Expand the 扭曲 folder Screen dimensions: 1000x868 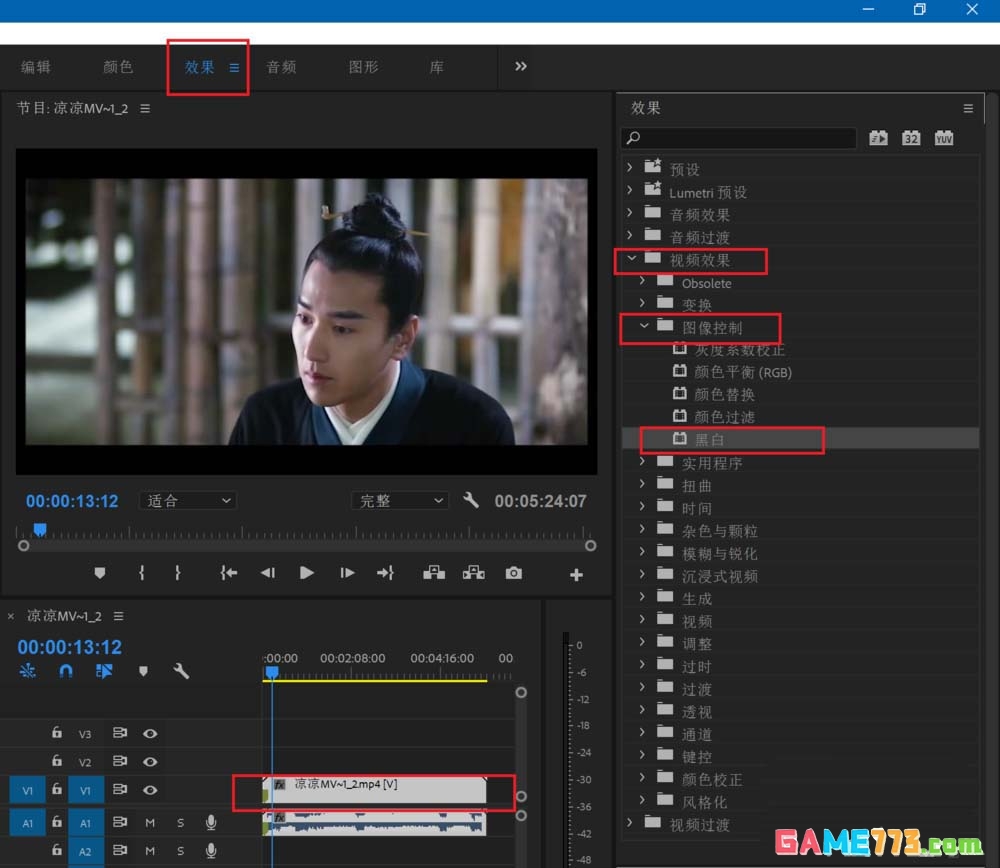642,484
